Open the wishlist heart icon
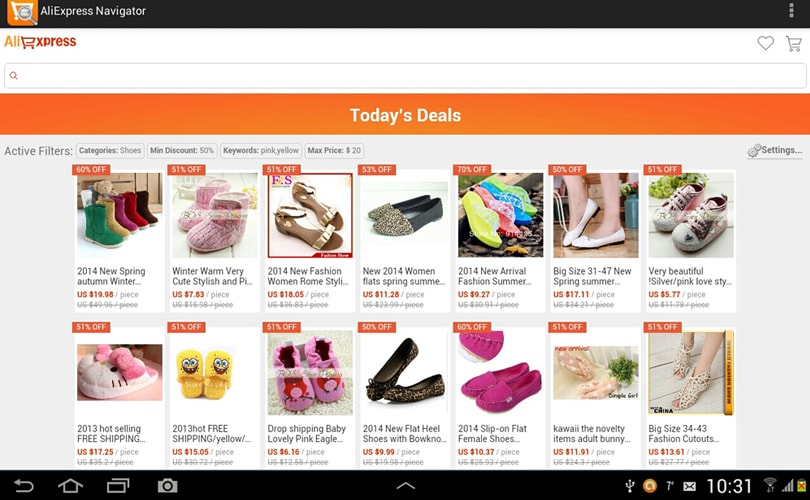Viewport: 810px width, 500px height. 765,43
